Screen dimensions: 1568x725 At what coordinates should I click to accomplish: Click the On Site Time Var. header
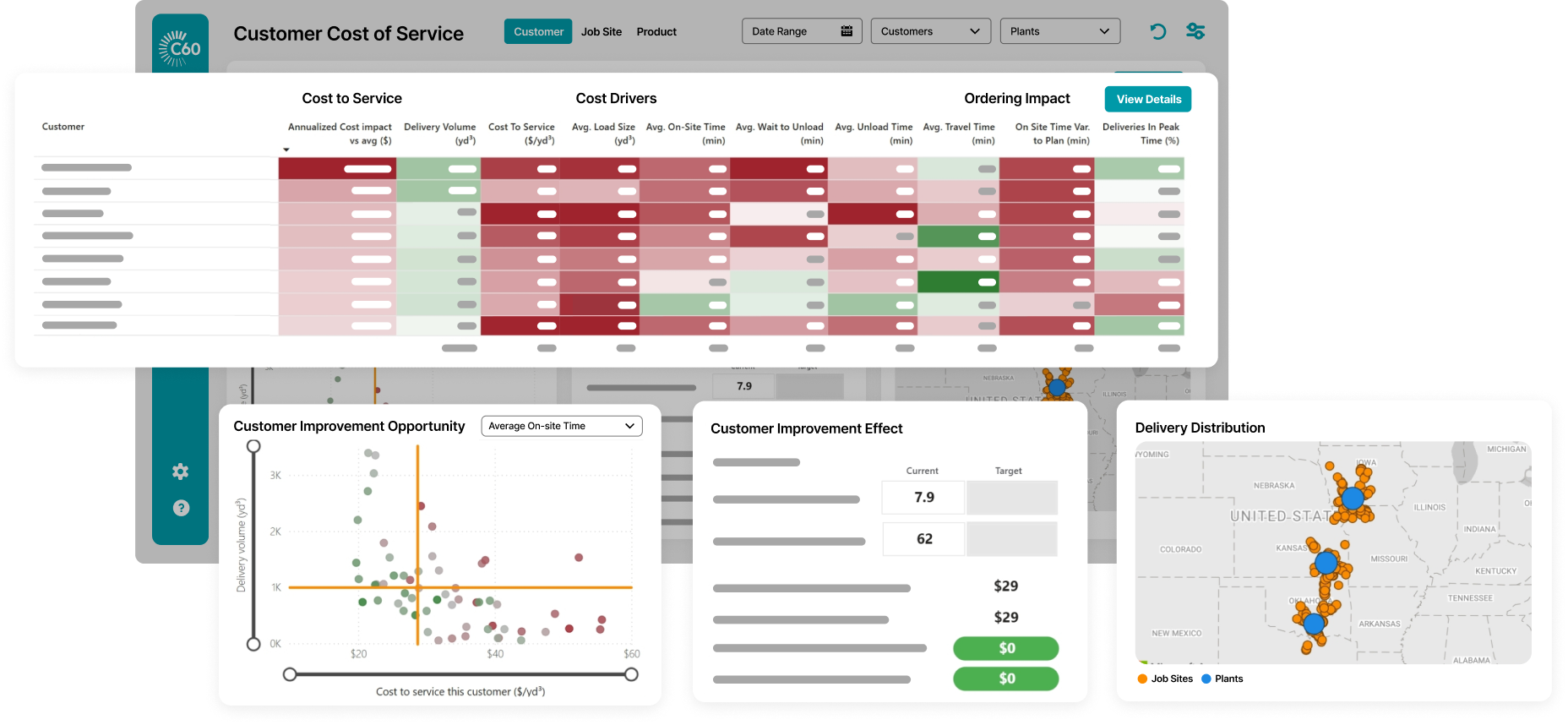pos(1053,134)
